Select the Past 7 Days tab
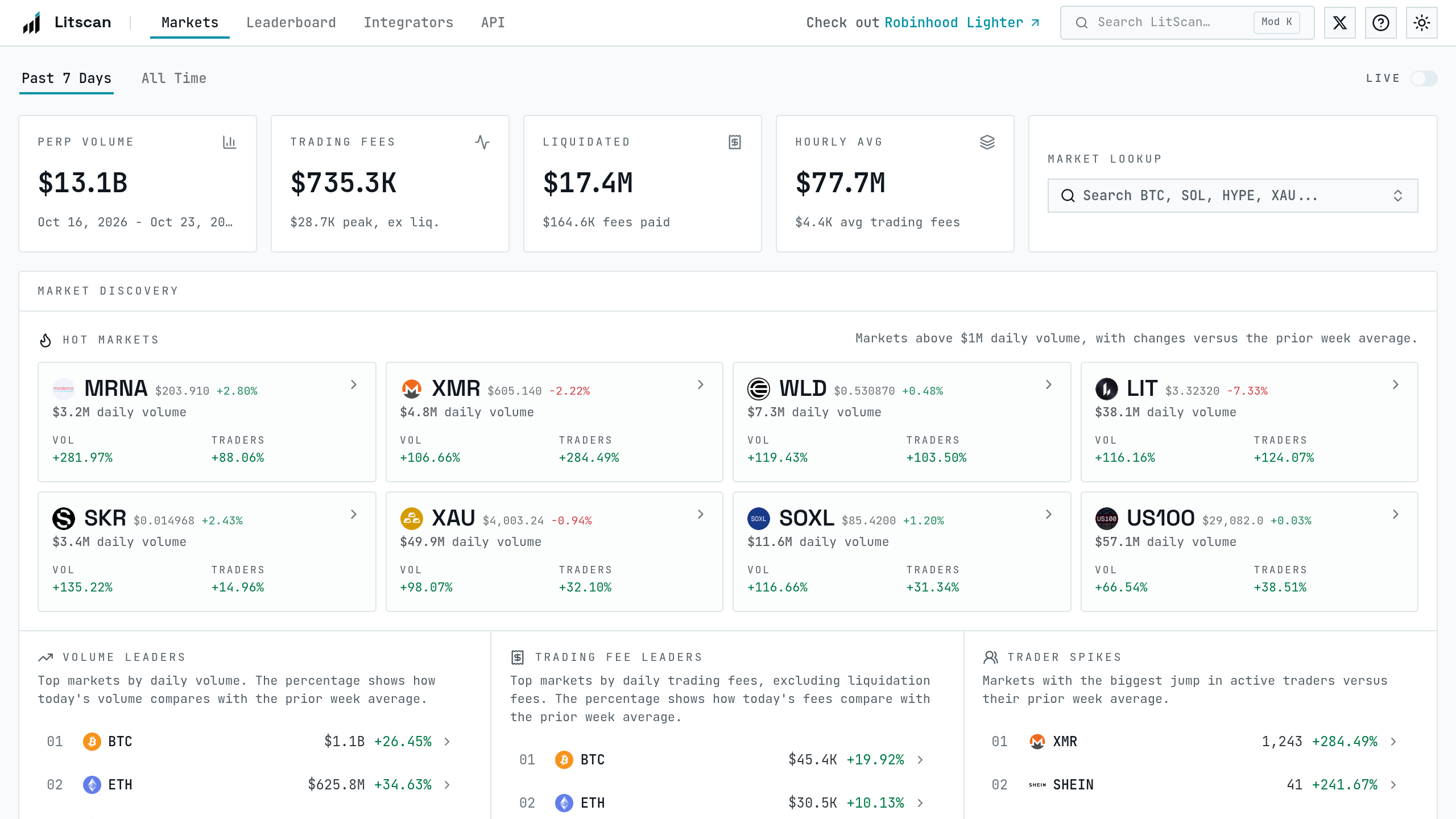The height and width of the screenshot is (819, 1456). coord(67,78)
